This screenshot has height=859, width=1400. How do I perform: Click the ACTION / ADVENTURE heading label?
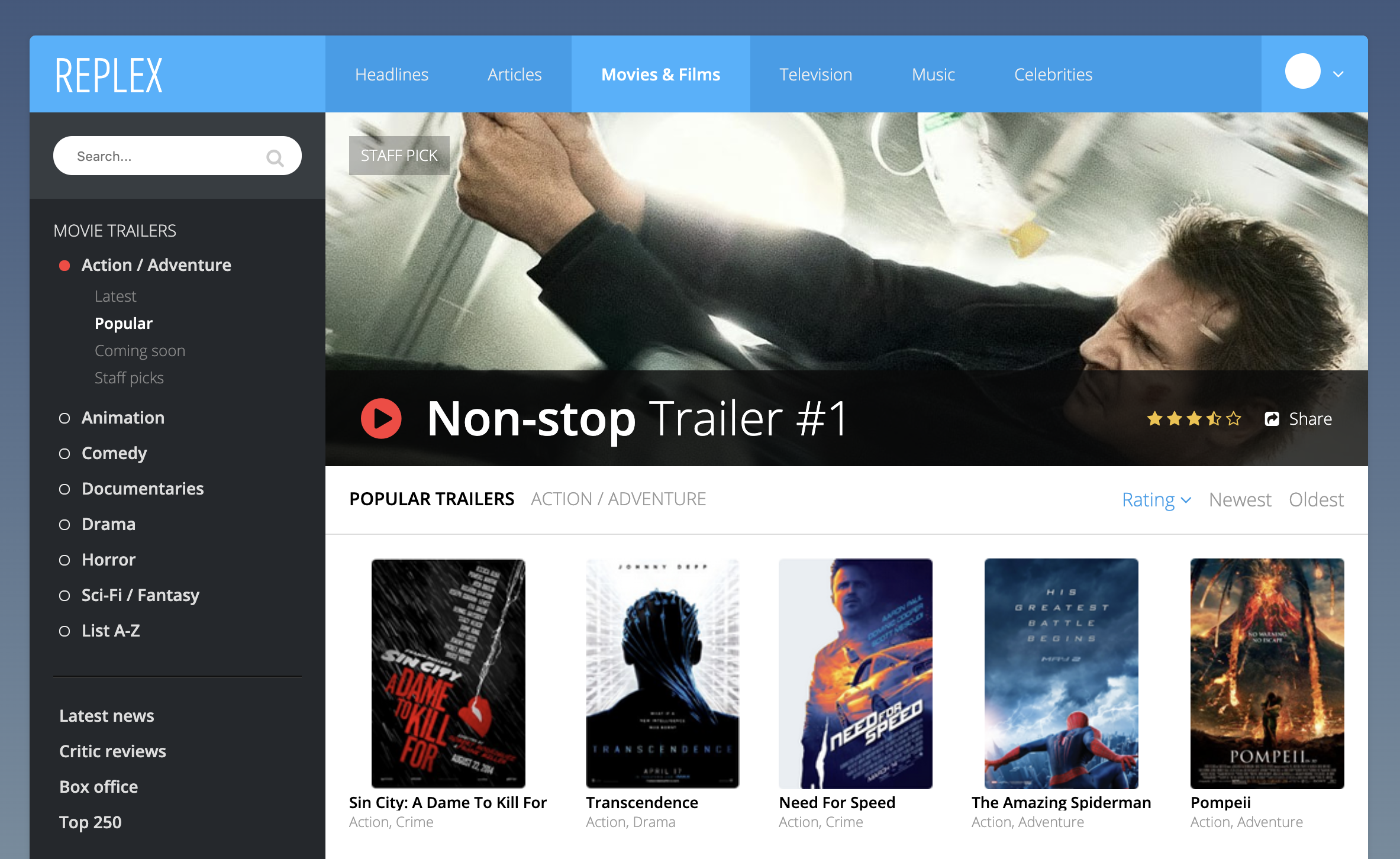click(618, 499)
